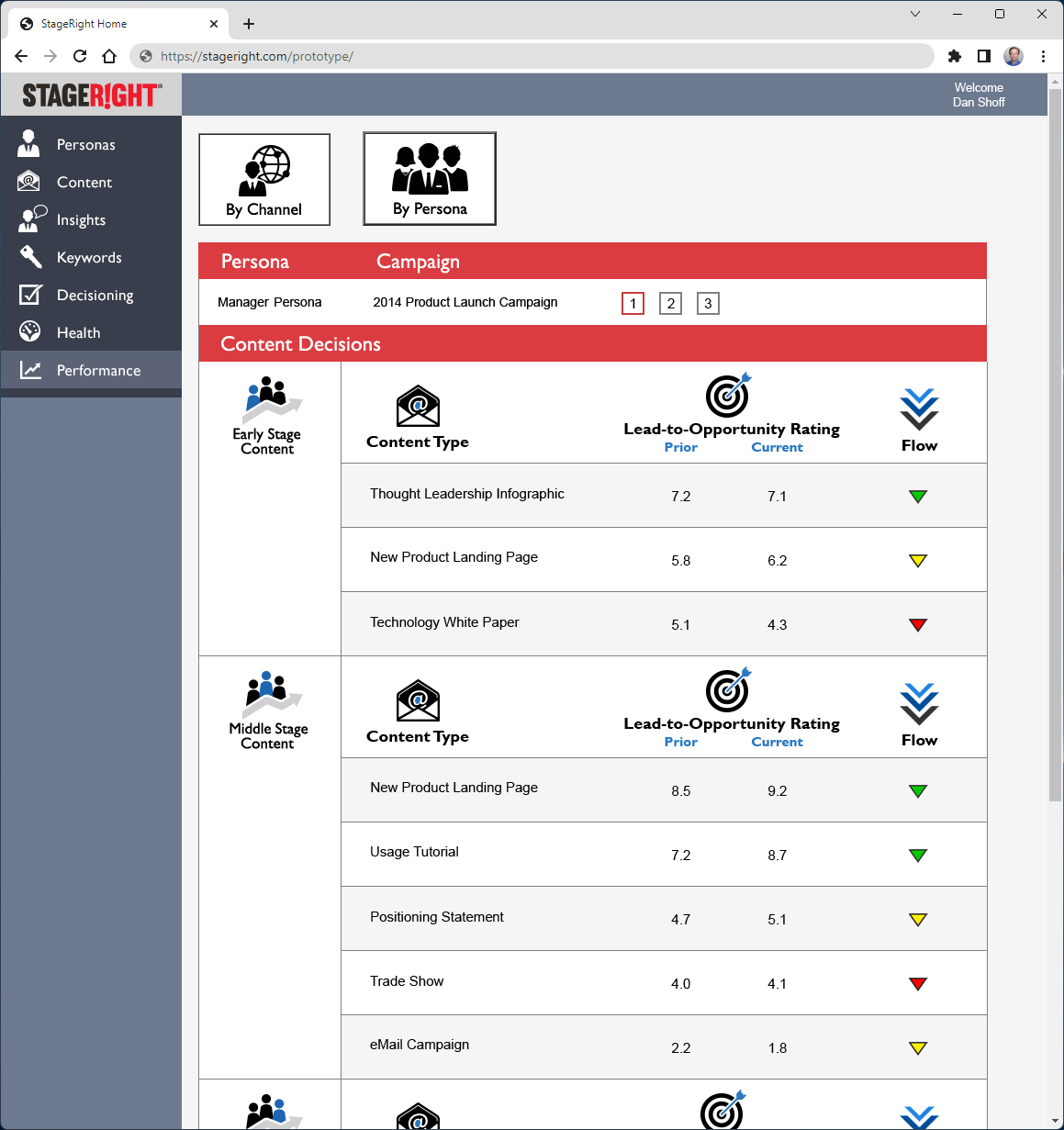Image resolution: width=1064 pixels, height=1130 pixels.
Task: Click Welcome Dan Shoff user text
Action: click(979, 95)
